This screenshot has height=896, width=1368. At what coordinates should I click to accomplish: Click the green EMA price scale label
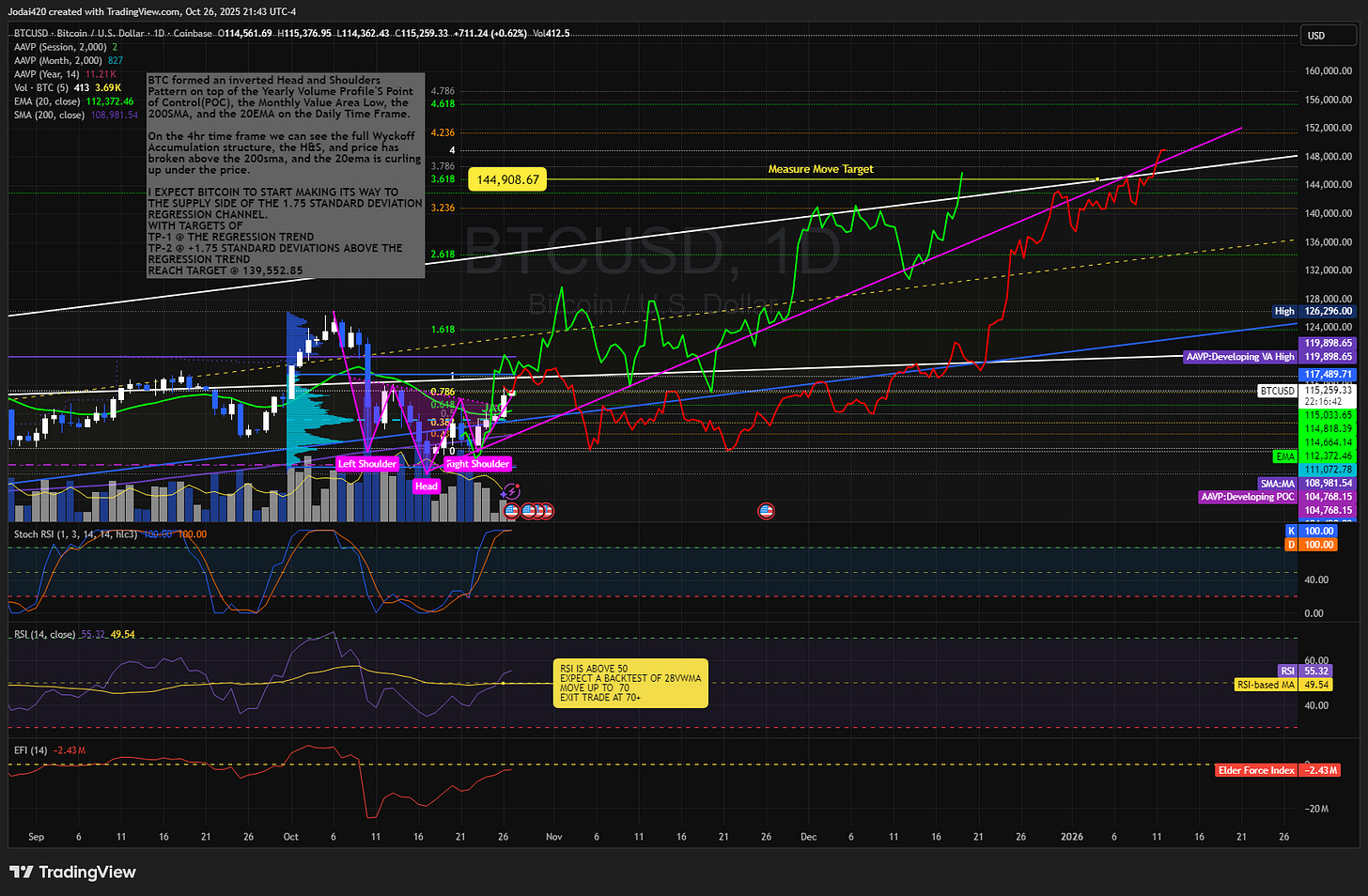coord(1314,456)
